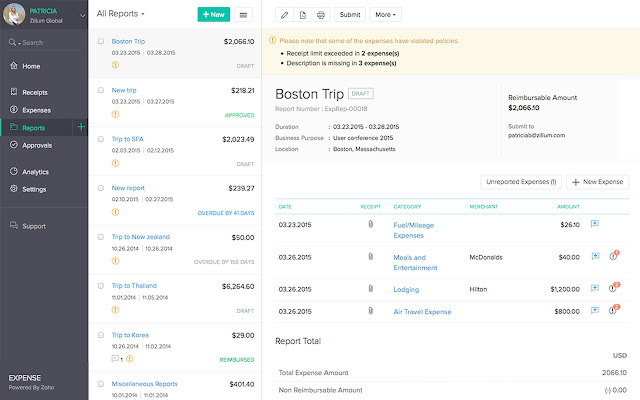The image size is (640, 400).
Task: Click the green New report button
Action: pos(213,15)
